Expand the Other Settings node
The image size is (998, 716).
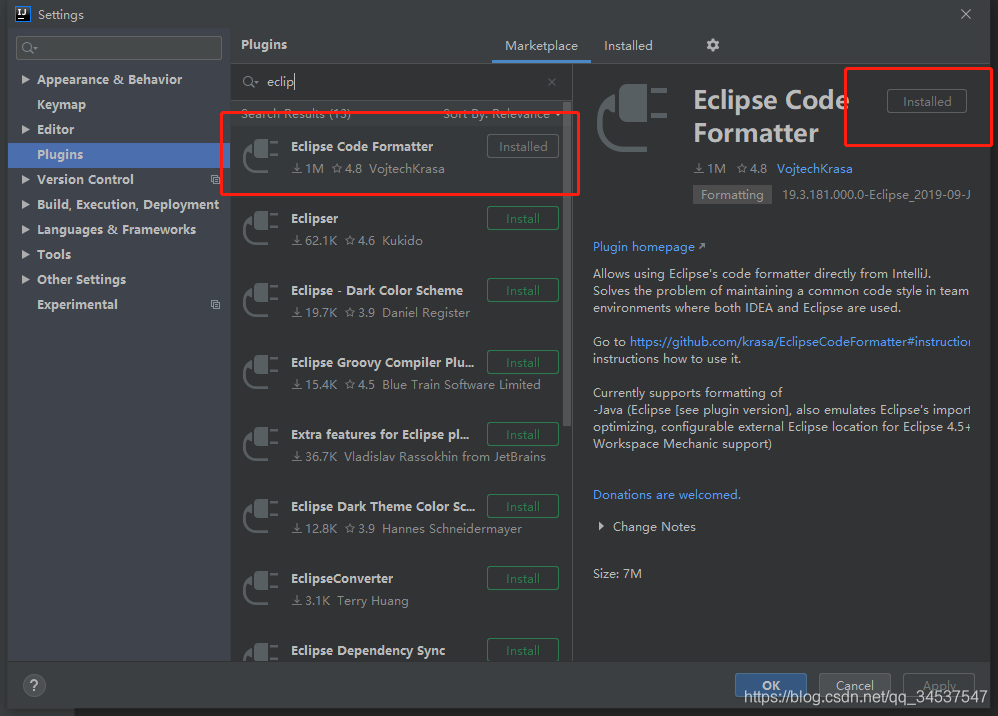click(25, 279)
